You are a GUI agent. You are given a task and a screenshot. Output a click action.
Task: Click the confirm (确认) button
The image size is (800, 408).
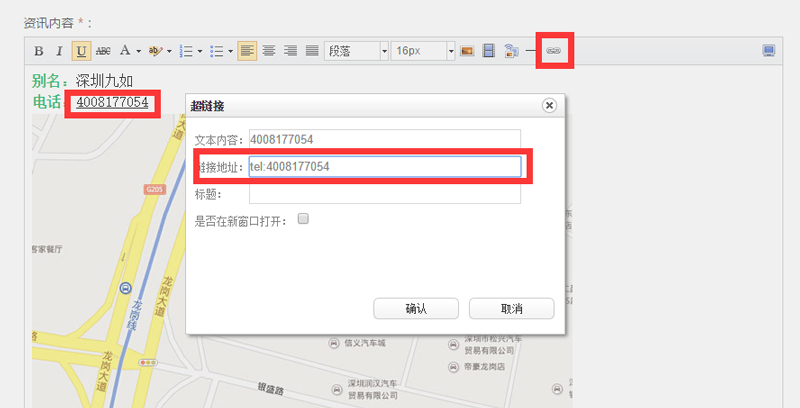point(416,308)
